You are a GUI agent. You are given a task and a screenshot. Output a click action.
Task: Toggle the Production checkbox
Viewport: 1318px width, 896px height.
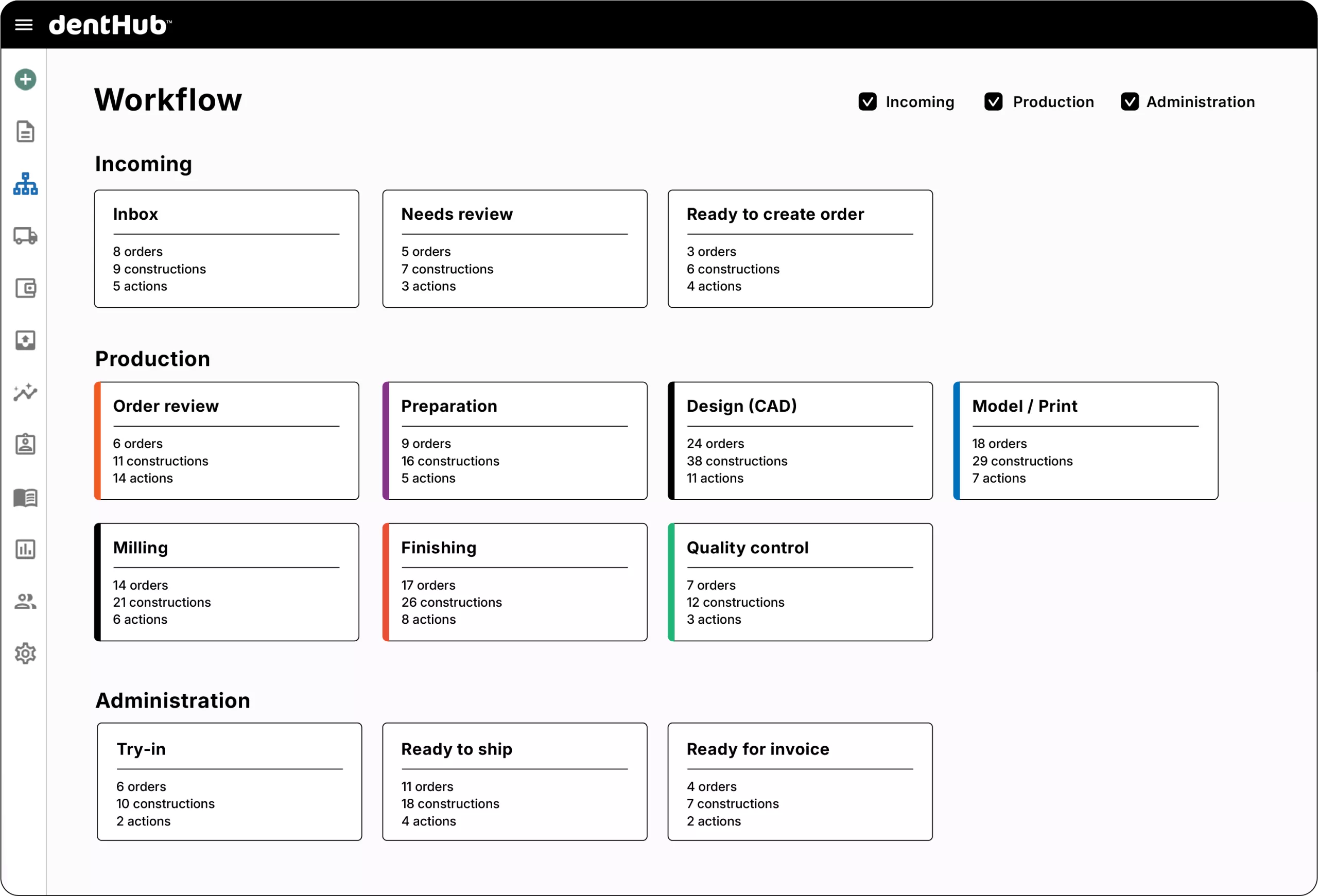pos(993,102)
